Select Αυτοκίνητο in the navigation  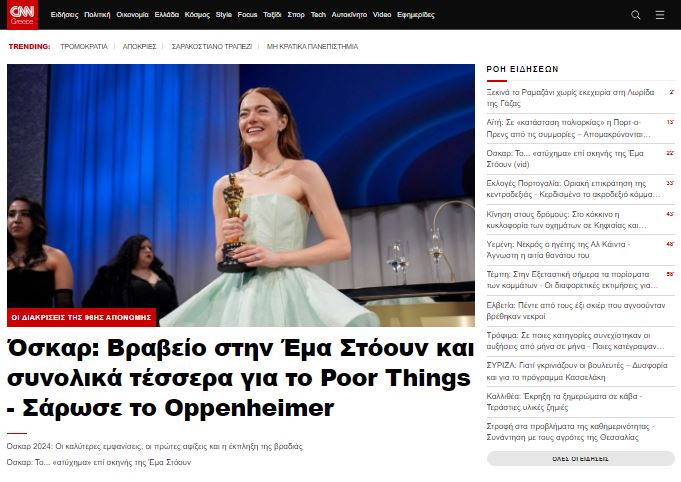click(x=349, y=15)
